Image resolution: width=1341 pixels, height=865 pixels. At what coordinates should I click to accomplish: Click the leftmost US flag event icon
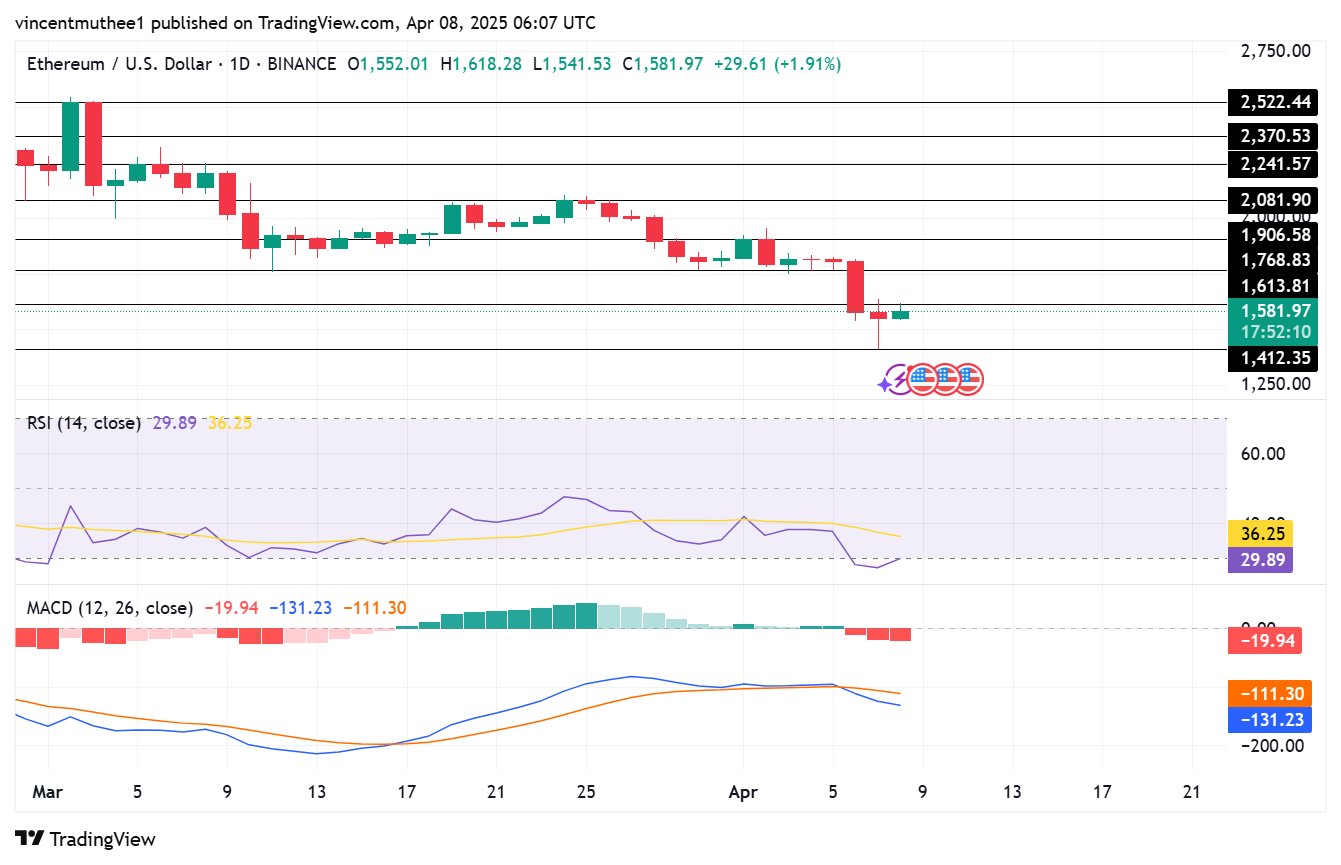(x=922, y=380)
